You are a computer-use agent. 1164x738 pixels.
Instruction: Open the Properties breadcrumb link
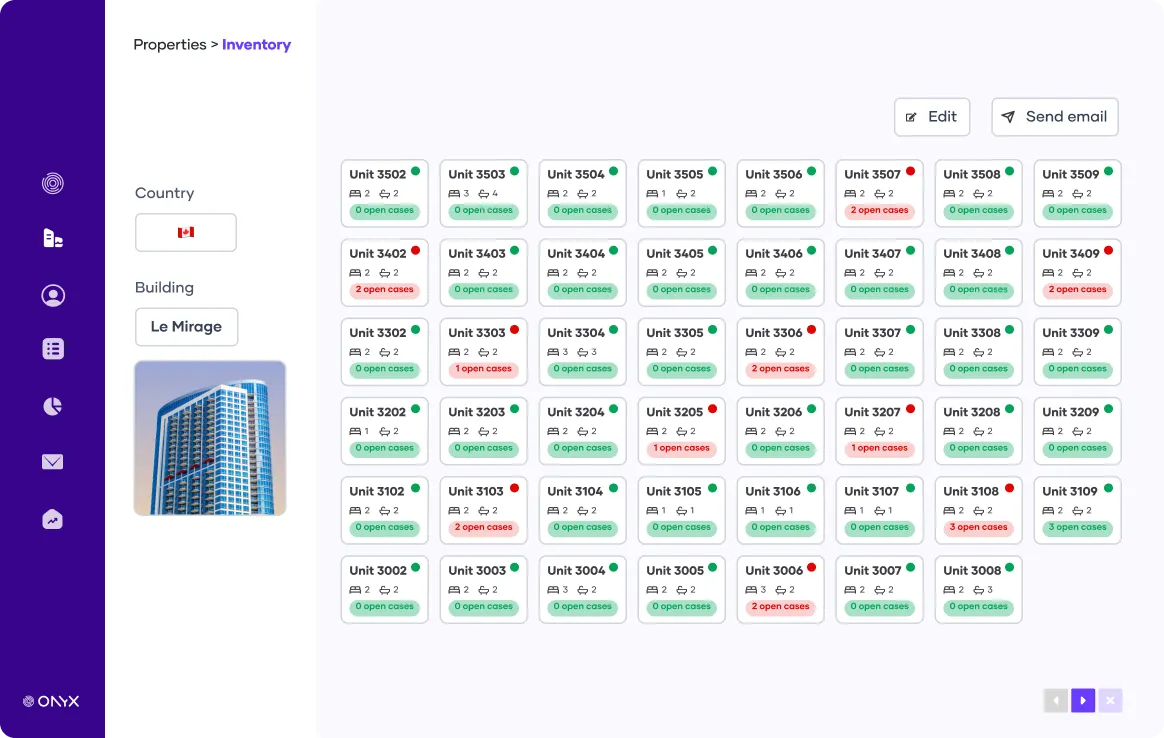pyautogui.click(x=170, y=44)
